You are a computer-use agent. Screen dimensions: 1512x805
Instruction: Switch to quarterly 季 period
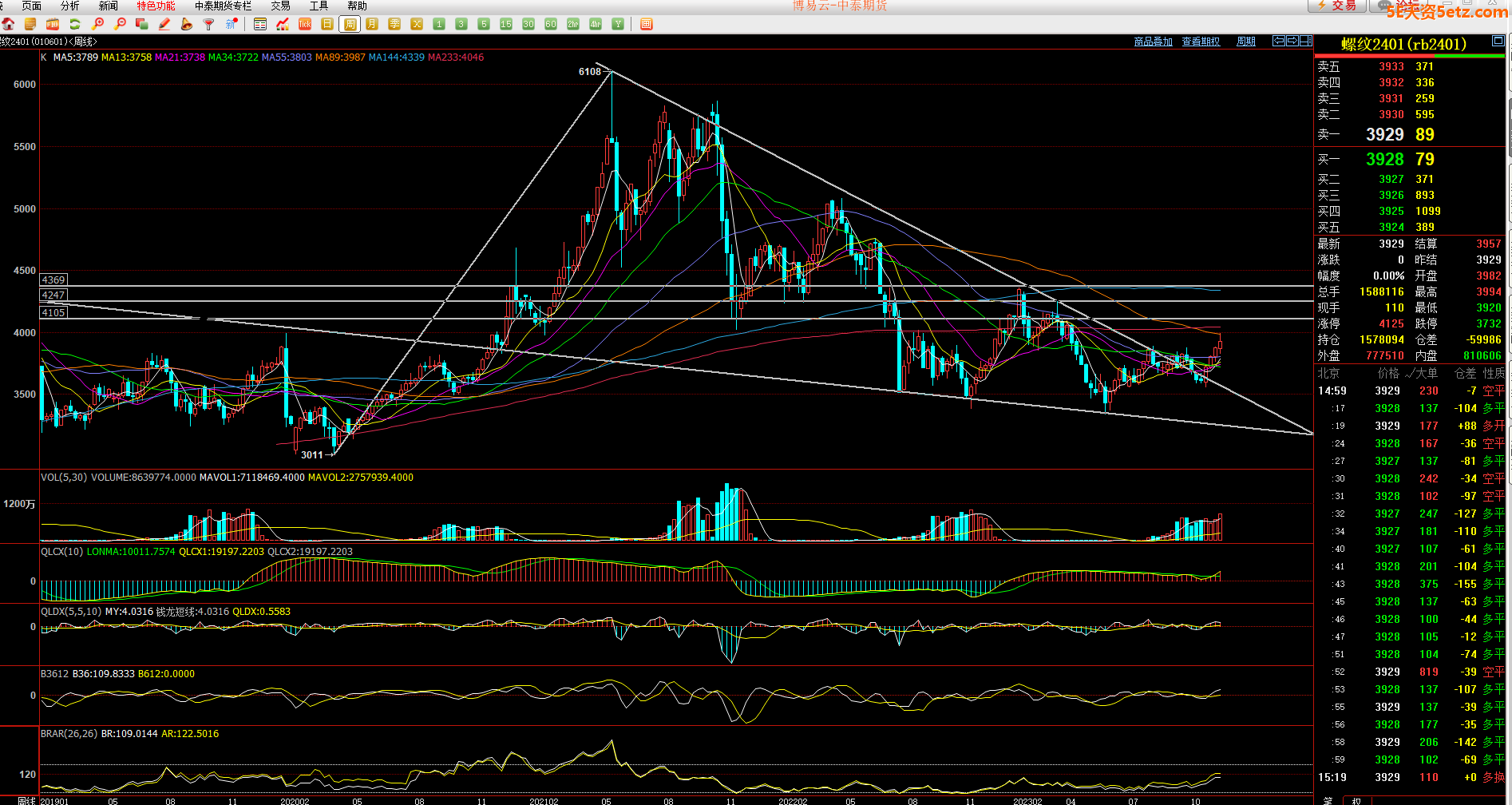[394, 24]
